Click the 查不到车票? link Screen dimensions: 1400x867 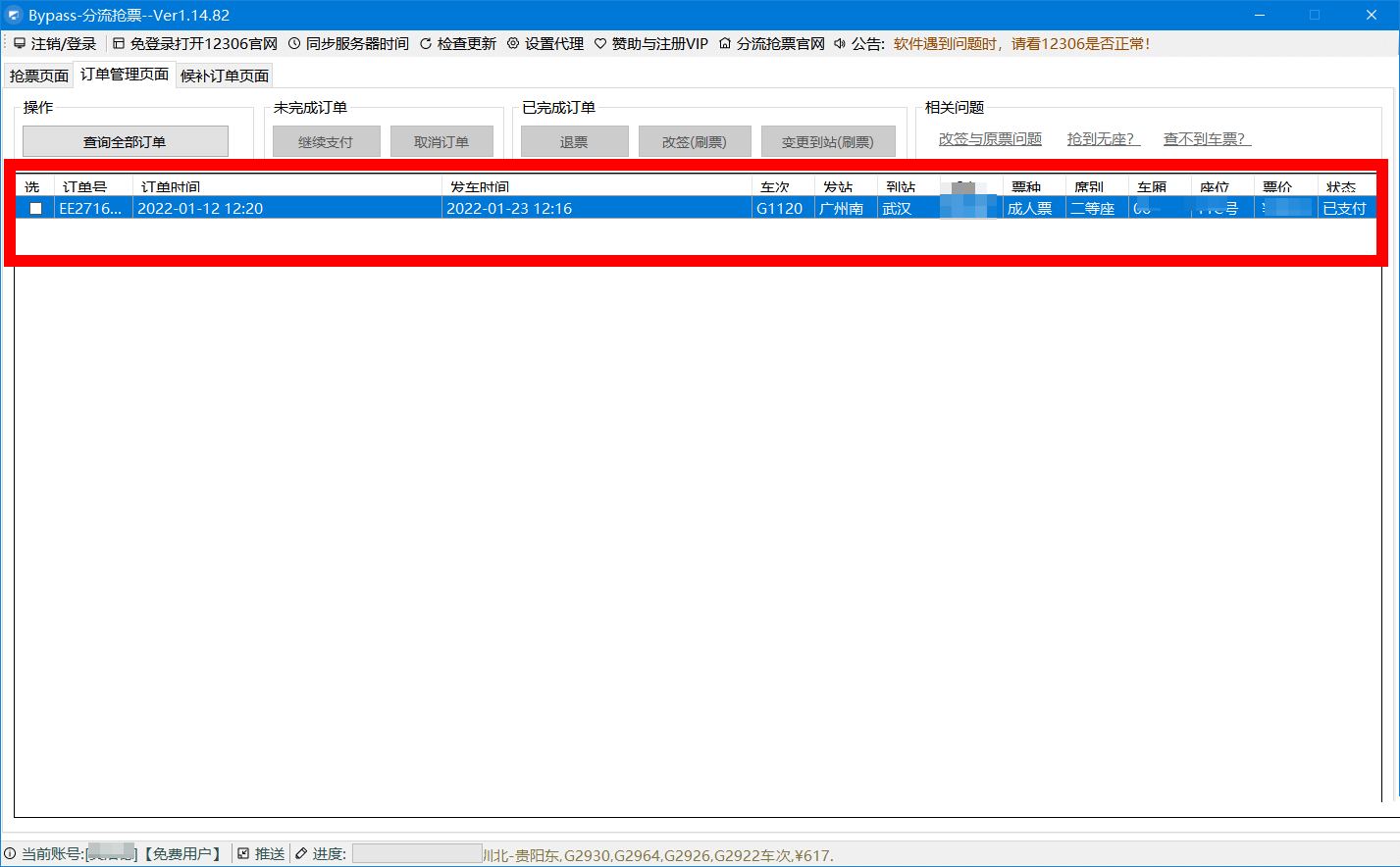1206,139
